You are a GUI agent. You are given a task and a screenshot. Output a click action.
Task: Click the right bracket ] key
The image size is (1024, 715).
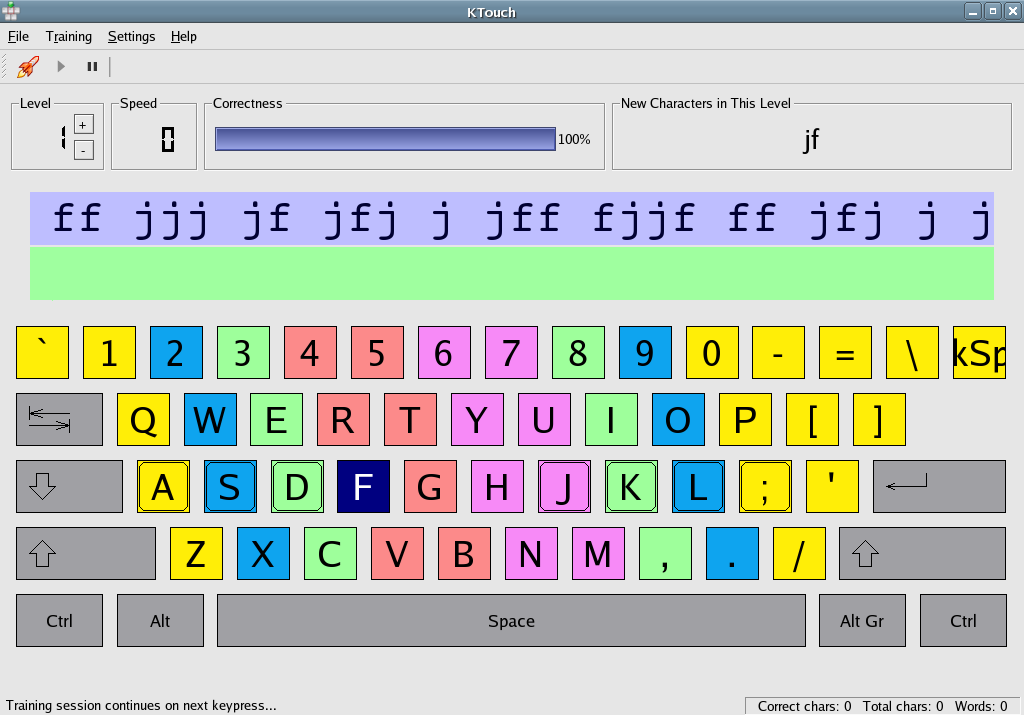(879, 419)
